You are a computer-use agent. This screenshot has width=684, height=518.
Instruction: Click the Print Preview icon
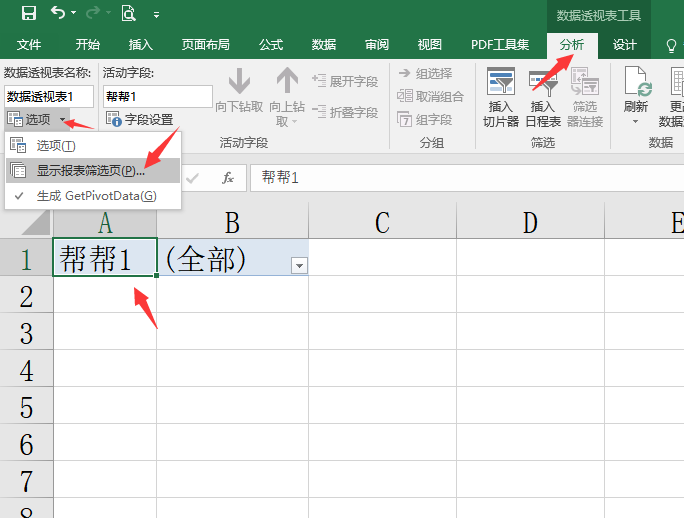pyautogui.click(x=128, y=13)
